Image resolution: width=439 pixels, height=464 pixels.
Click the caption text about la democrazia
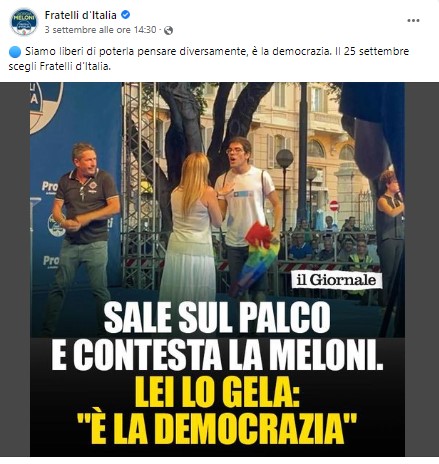coord(209,59)
